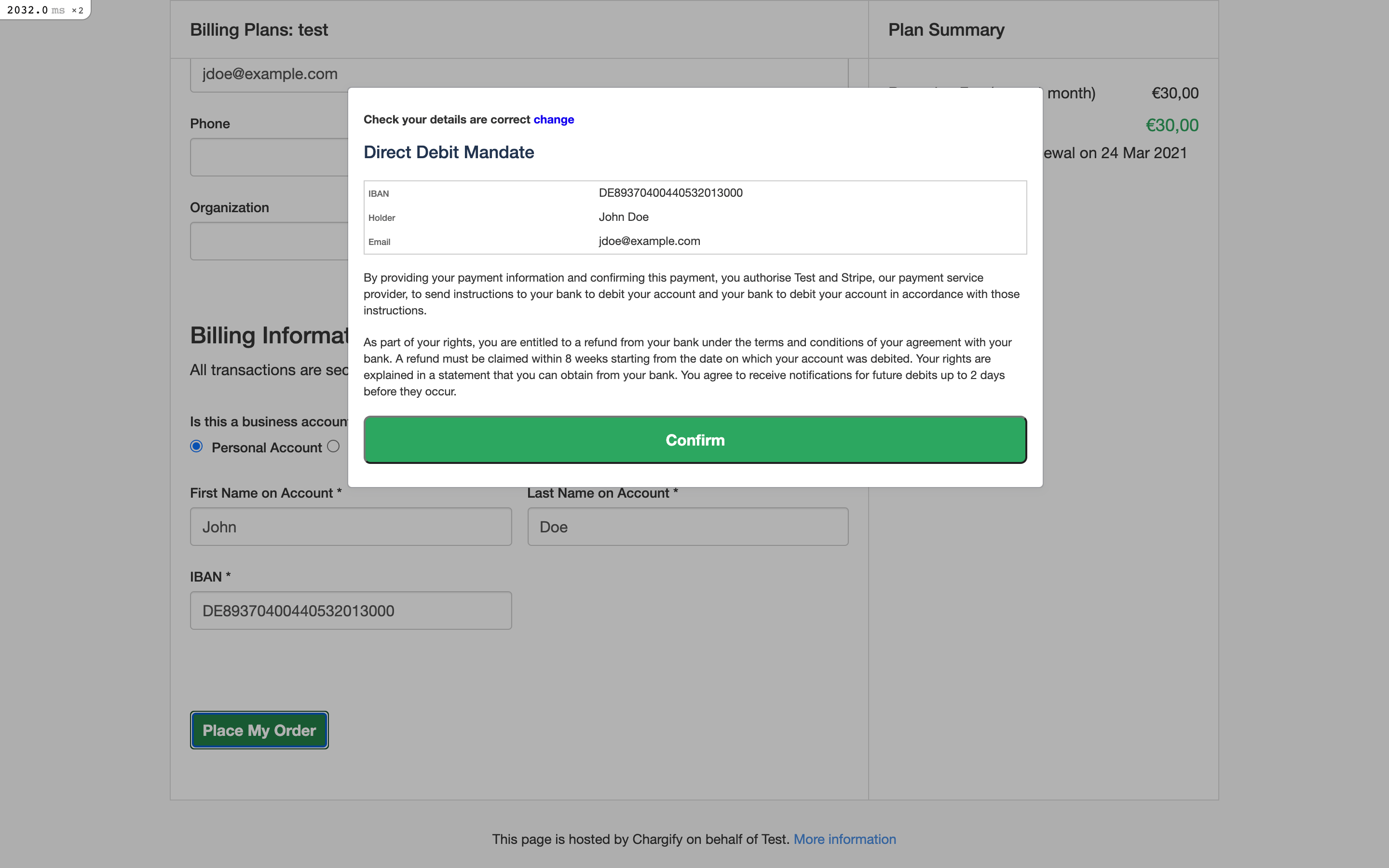Click the Holder name John Doe

pos(623,217)
